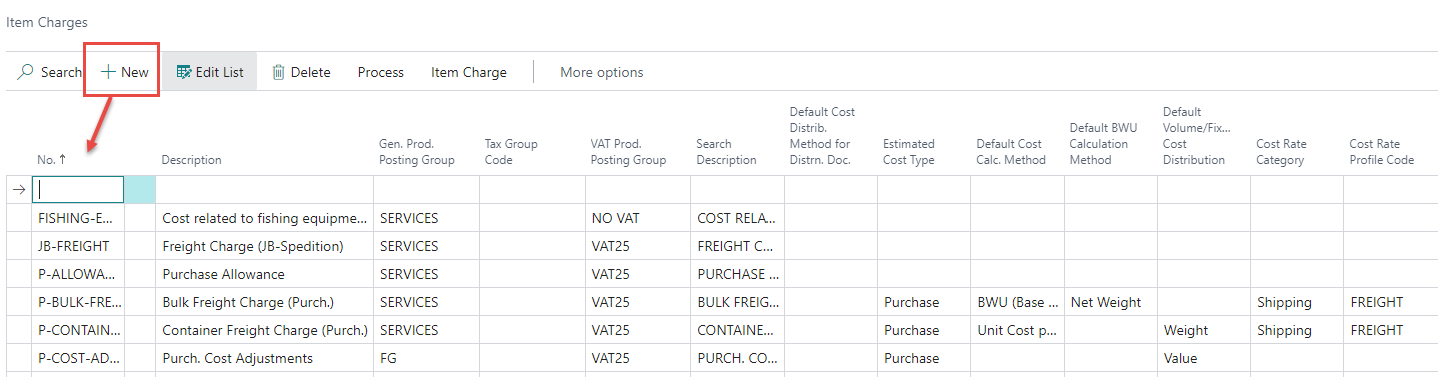
Task: Click the Edit List grid icon
Action: pyautogui.click(x=183, y=72)
